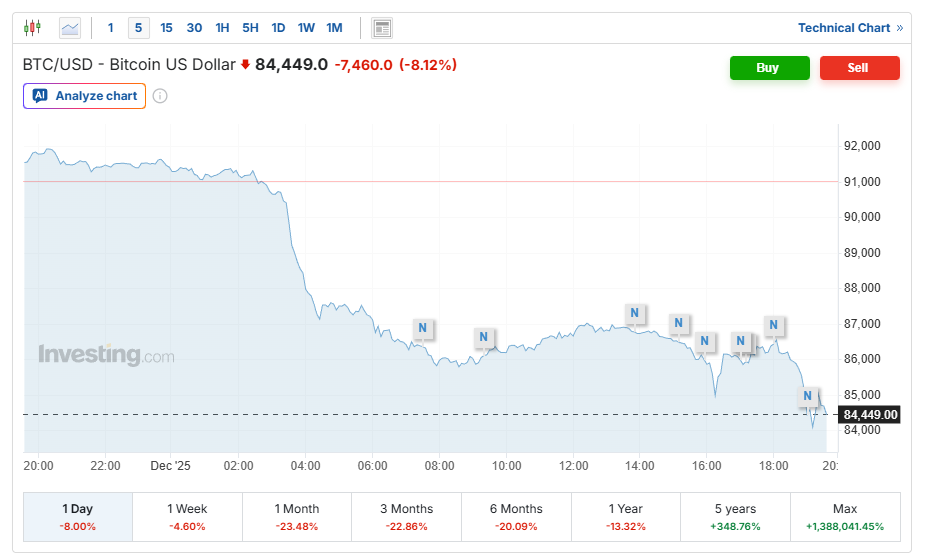
Task: Set the 5-minute interval
Action: 138,28
